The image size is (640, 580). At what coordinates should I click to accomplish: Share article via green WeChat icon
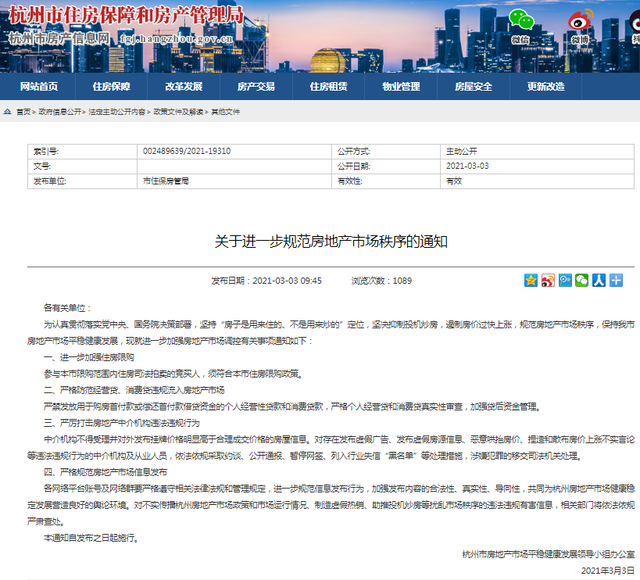point(582,281)
